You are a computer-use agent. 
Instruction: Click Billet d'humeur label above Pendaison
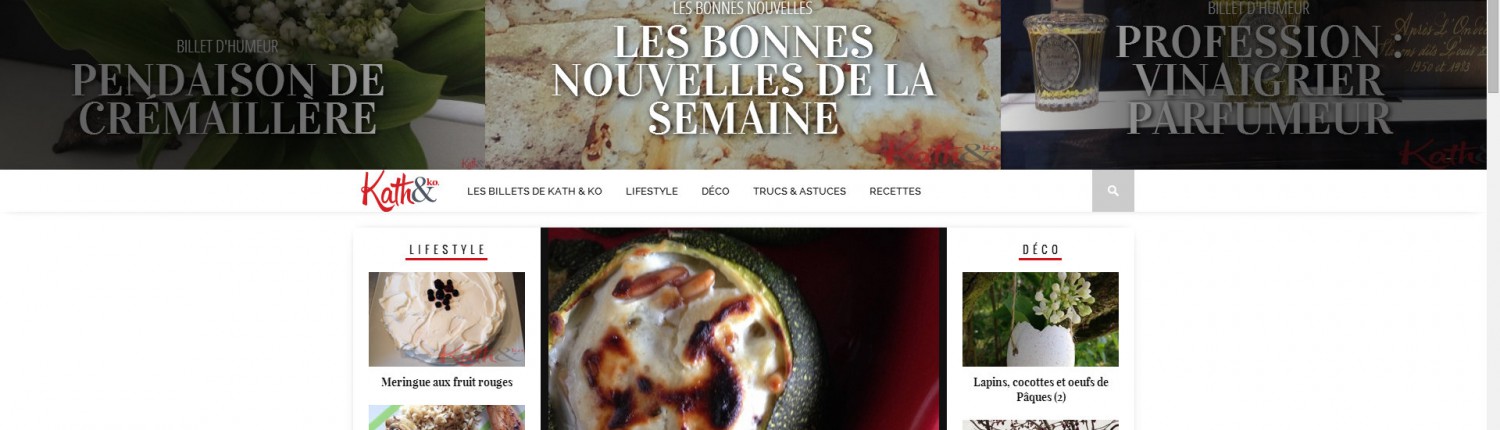228,46
